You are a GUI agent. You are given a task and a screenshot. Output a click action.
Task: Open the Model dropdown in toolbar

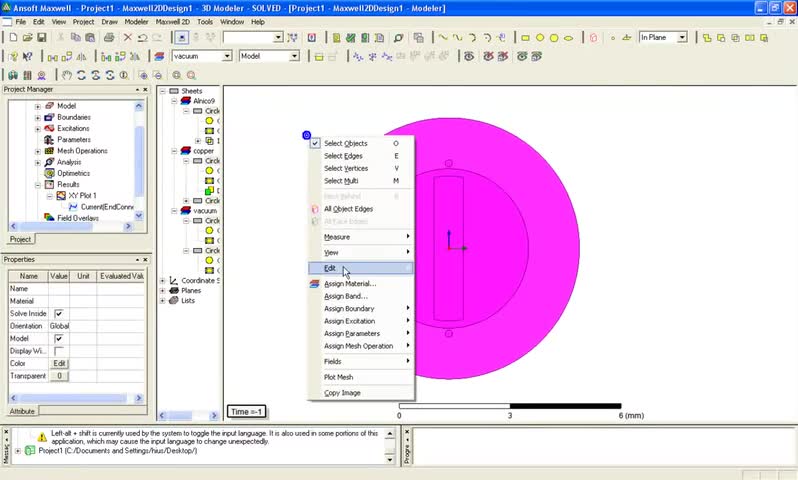pyautogui.click(x=294, y=56)
